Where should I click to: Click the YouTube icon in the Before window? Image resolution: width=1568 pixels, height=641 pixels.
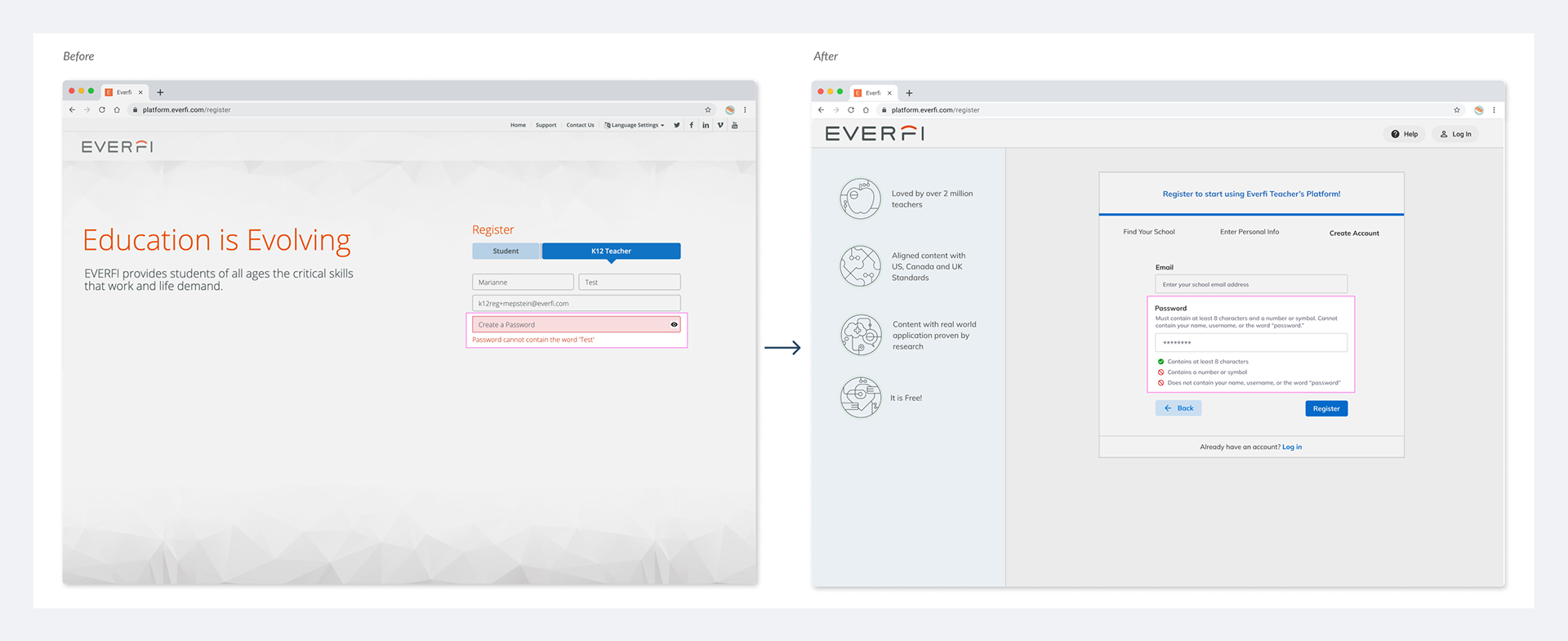point(735,125)
